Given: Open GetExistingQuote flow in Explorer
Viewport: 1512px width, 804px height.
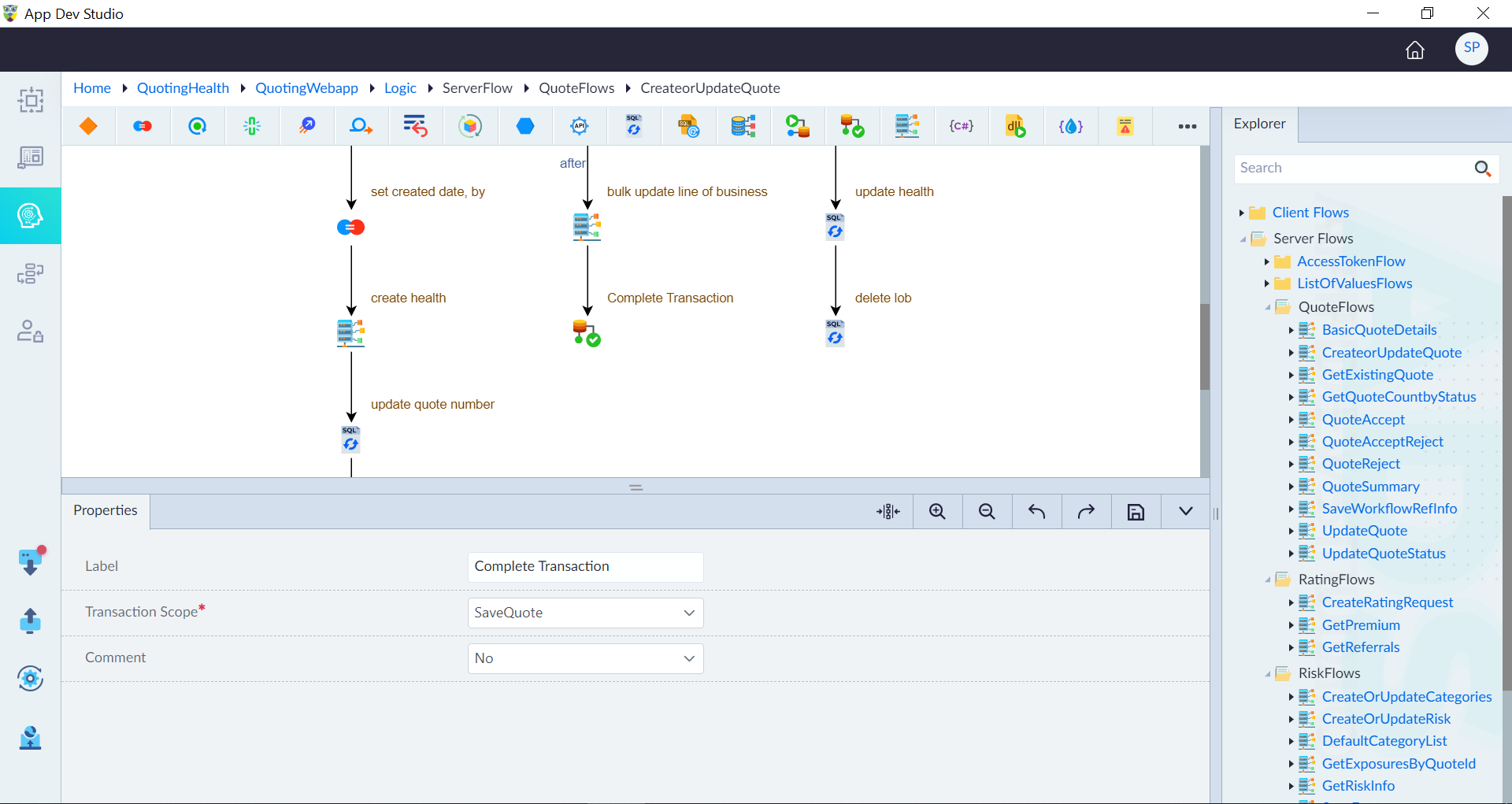Looking at the screenshot, I should pyautogui.click(x=1377, y=375).
